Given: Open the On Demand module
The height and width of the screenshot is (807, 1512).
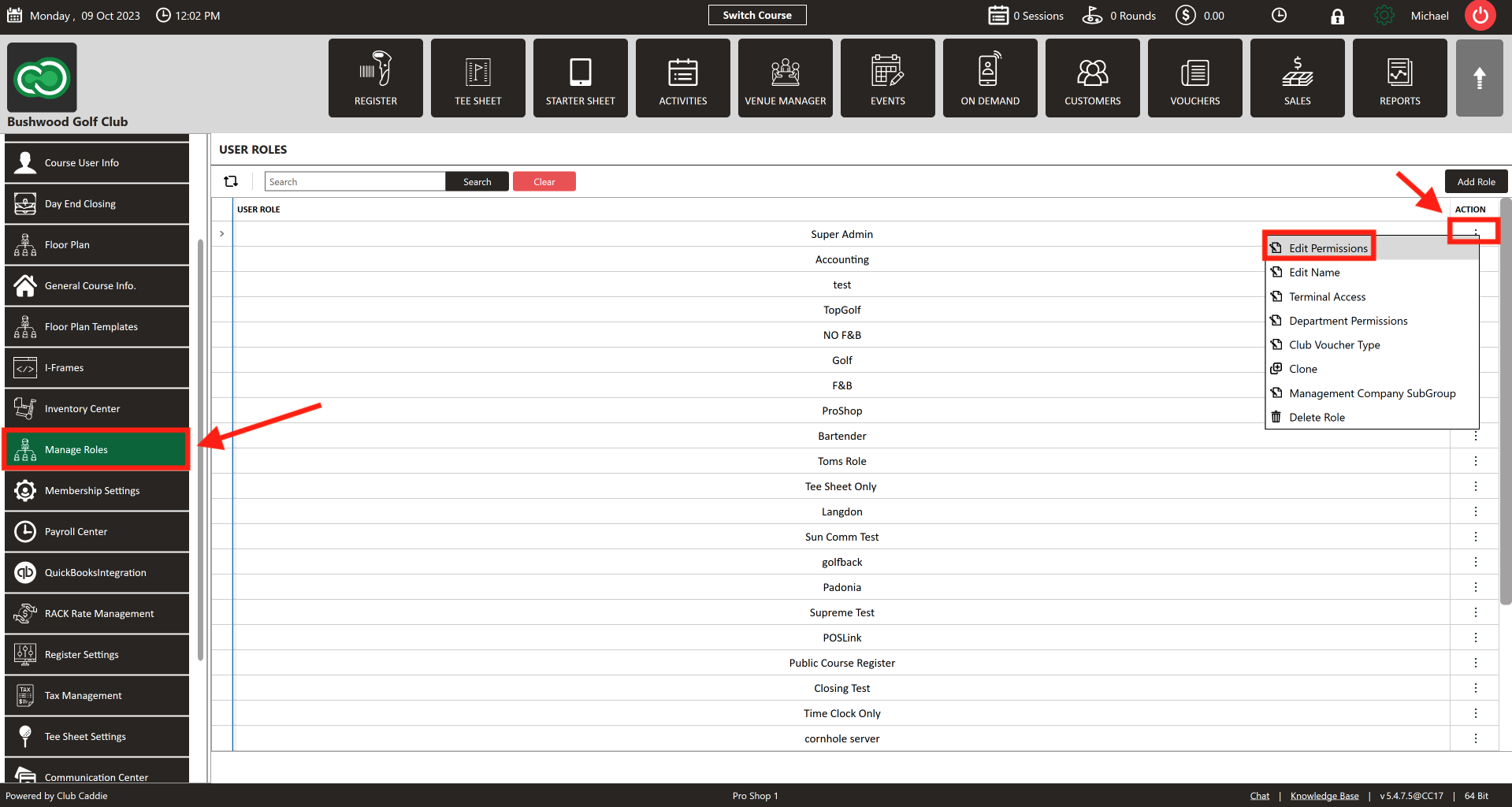Looking at the screenshot, I should coord(990,78).
